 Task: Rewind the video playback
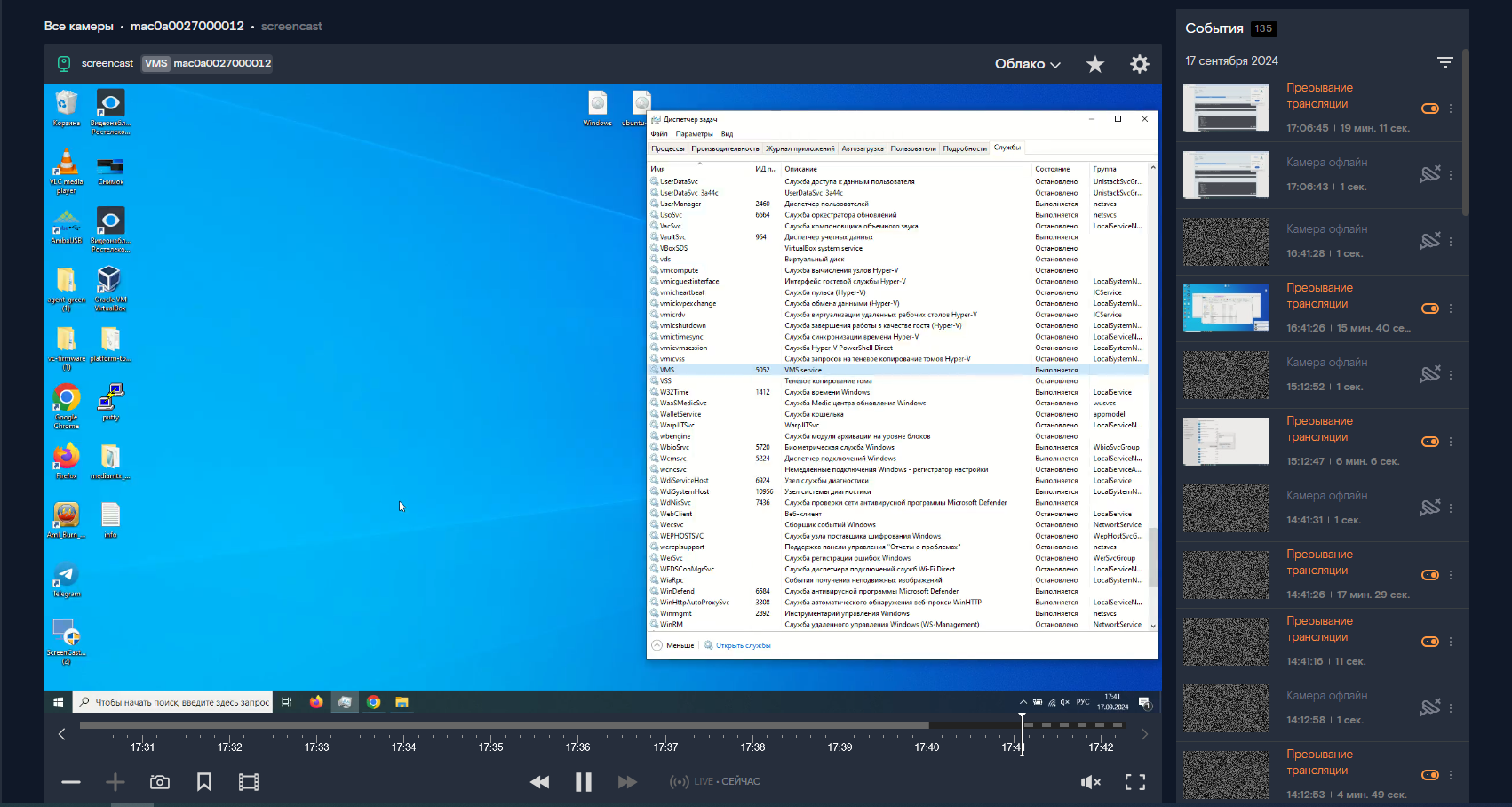click(539, 782)
